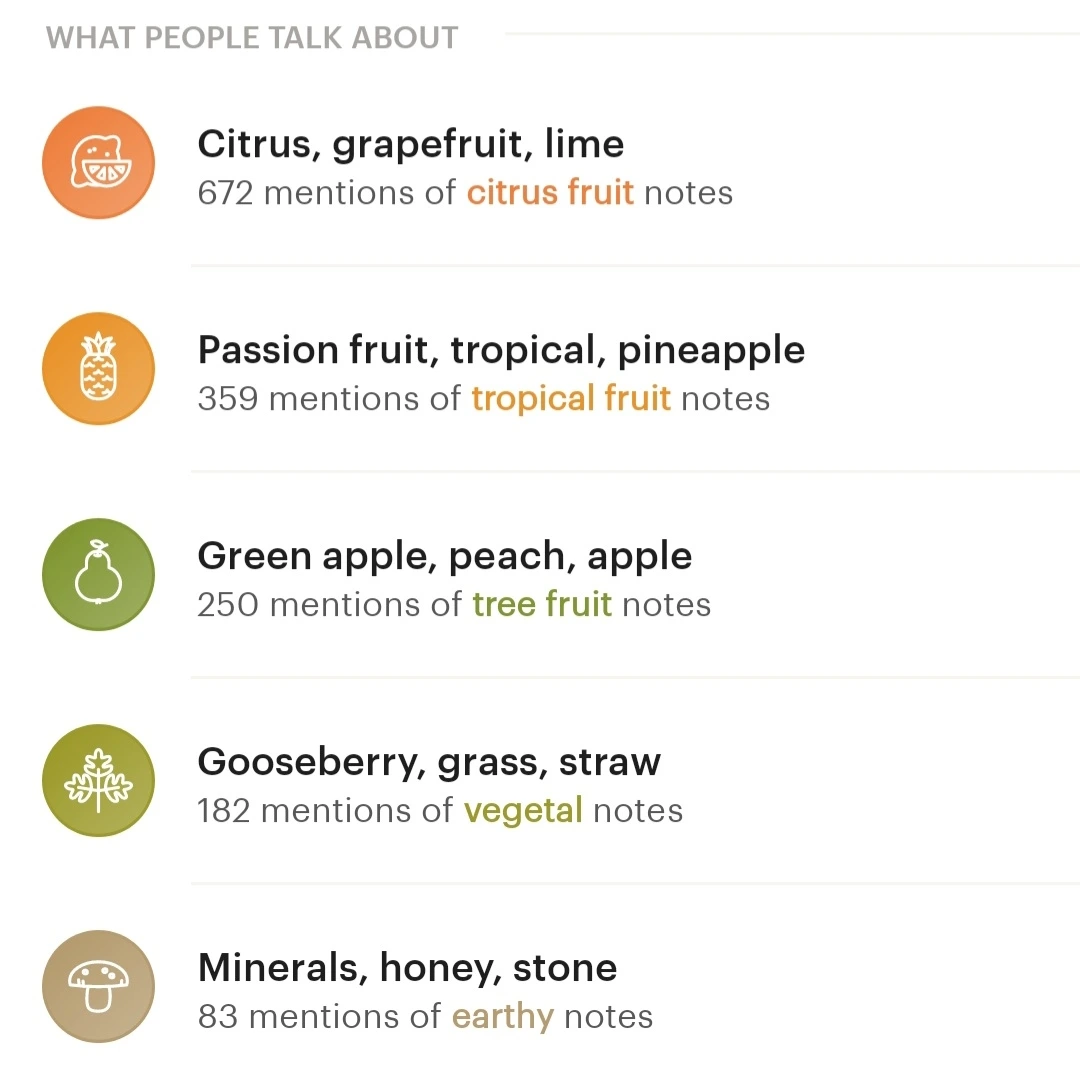Tap the green pear tree fruit icon
1080x1073 pixels.
(98, 575)
